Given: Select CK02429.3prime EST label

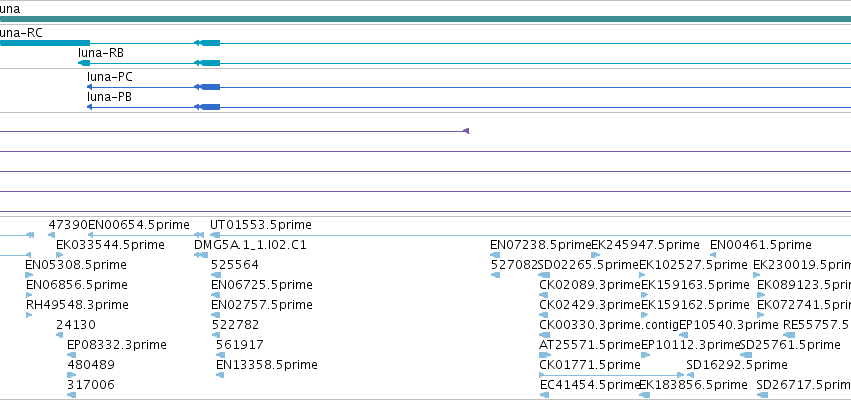Looking at the screenshot, I should click(590, 305).
